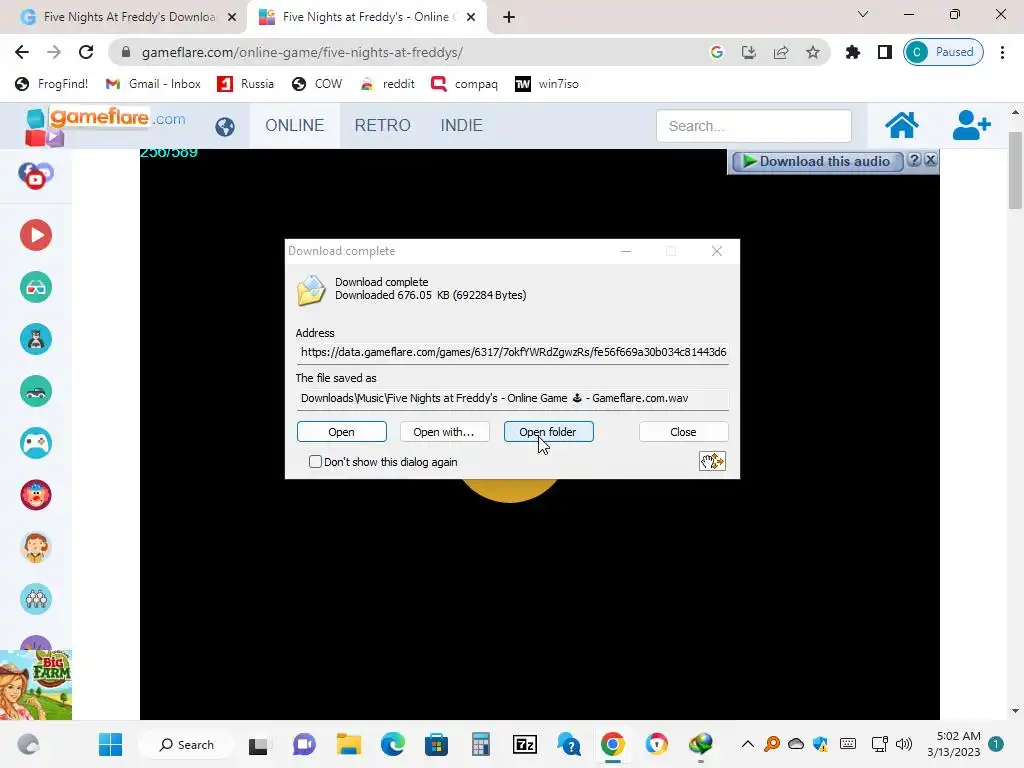This screenshot has width=1024, height=768.
Task: Click the robot character sidebar icon
Action: (x=36, y=339)
